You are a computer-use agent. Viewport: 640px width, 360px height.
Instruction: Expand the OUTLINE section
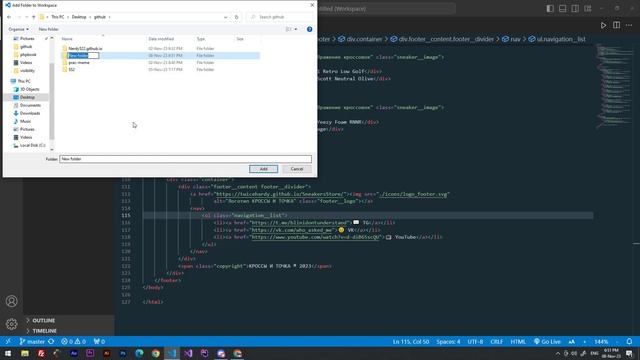point(44,321)
